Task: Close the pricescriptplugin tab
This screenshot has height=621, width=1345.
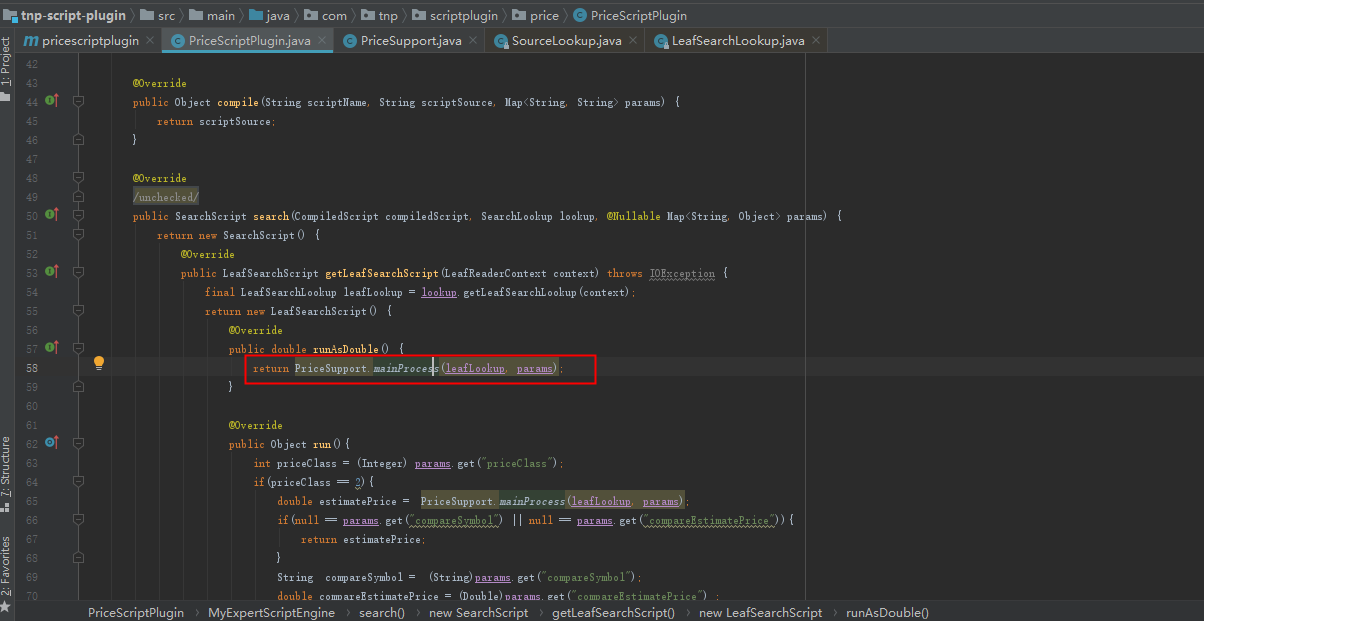Action: (x=150, y=41)
